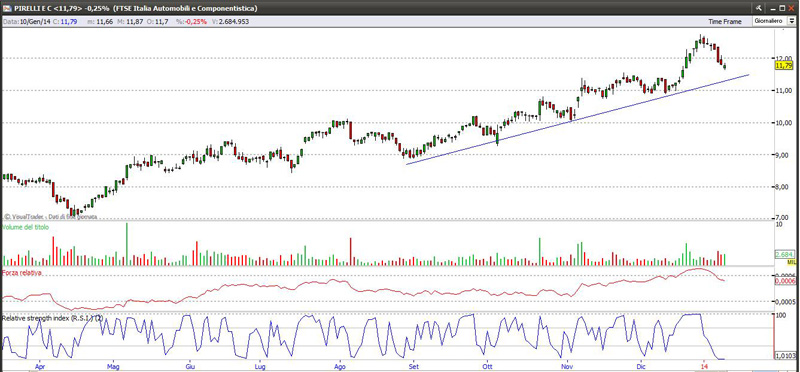800x372 pixels.
Task: Click the Mag month label on axis
Action: (x=113, y=366)
